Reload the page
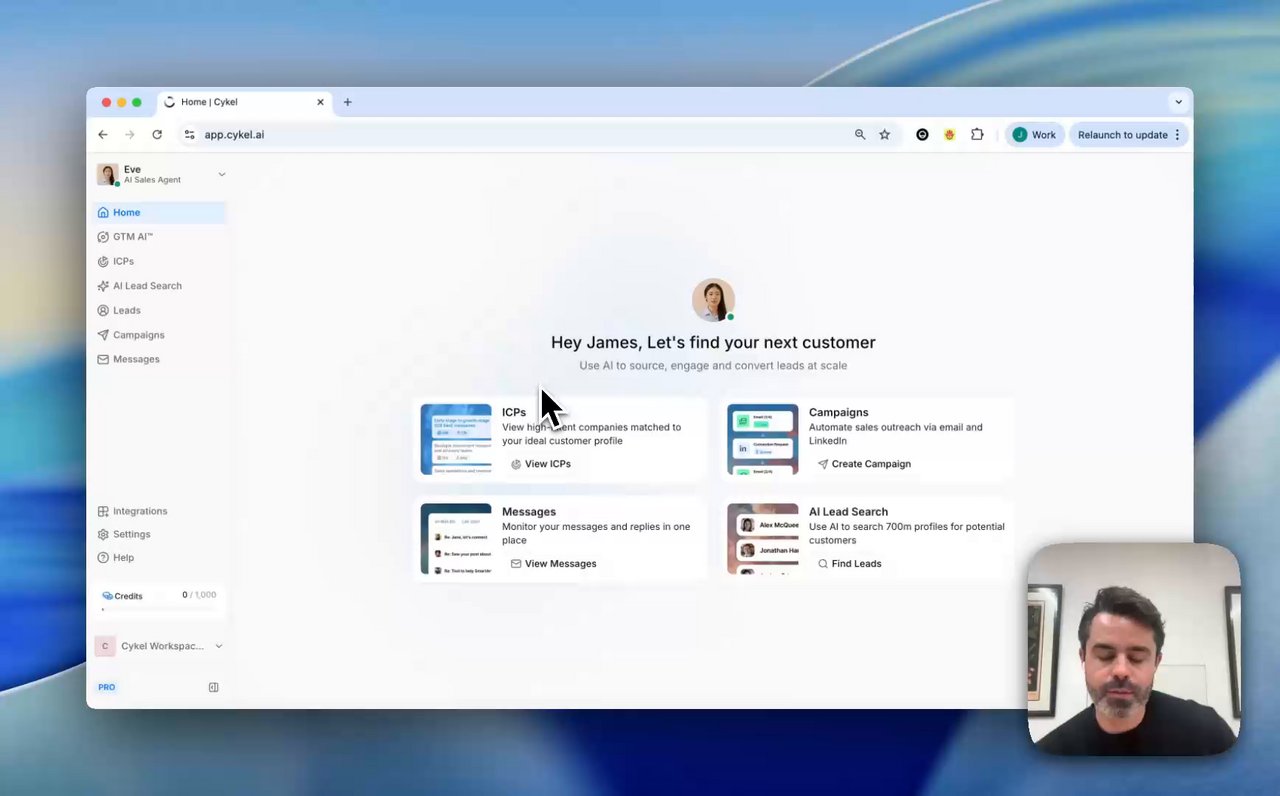This screenshot has height=796, width=1280. coord(157,135)
